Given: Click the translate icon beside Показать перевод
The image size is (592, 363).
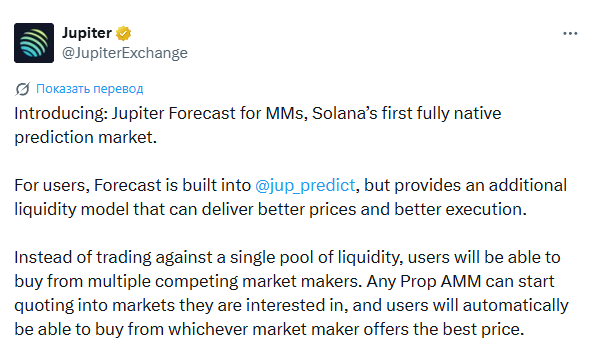Looking at the screenshot, I should point(22,89).
